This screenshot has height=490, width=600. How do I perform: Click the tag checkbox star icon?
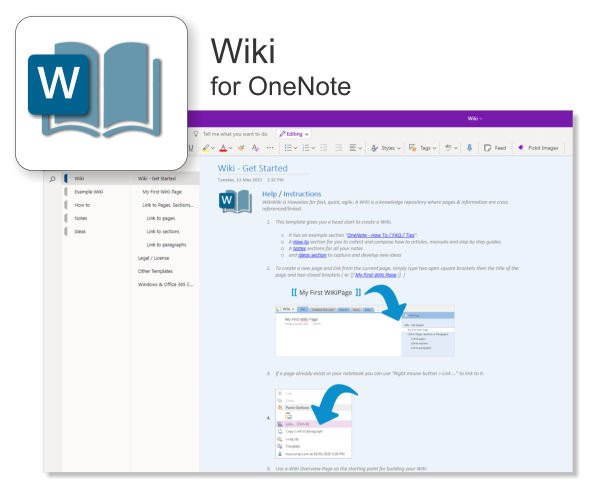412,148
